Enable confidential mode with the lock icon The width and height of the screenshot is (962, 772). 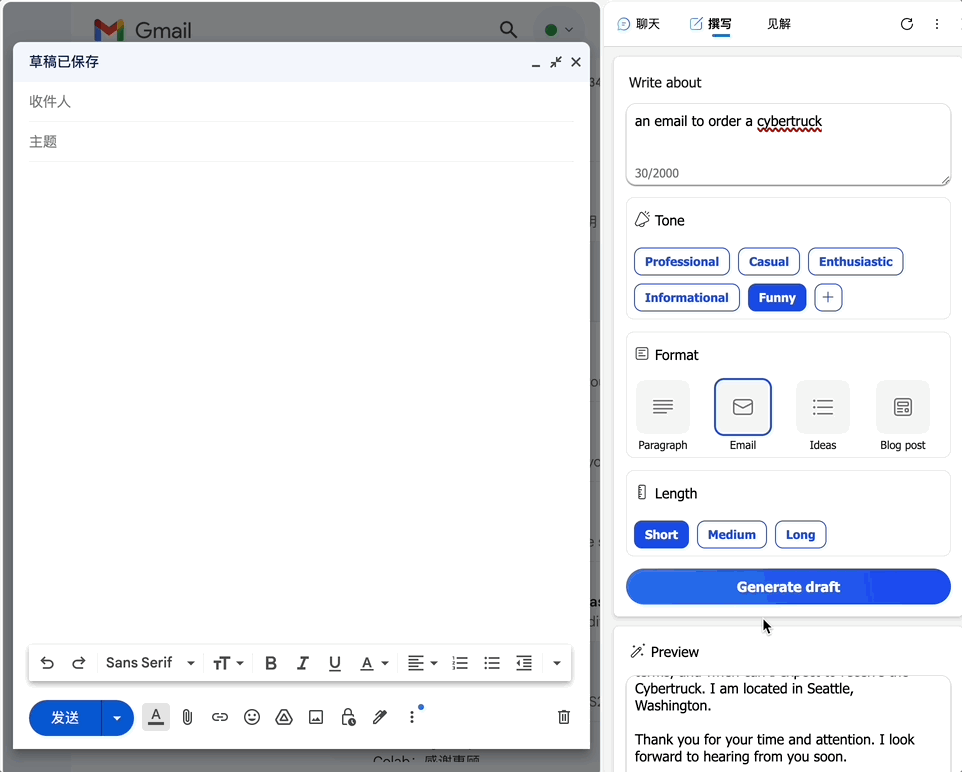[x=347, y=717]
